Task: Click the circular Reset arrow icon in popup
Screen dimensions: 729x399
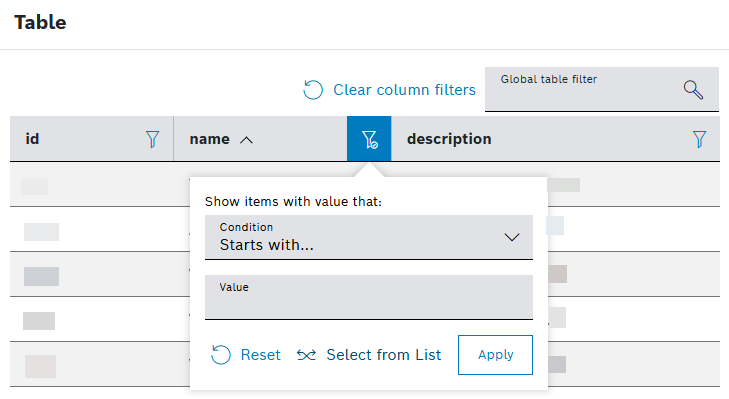Action: (220, 355)
